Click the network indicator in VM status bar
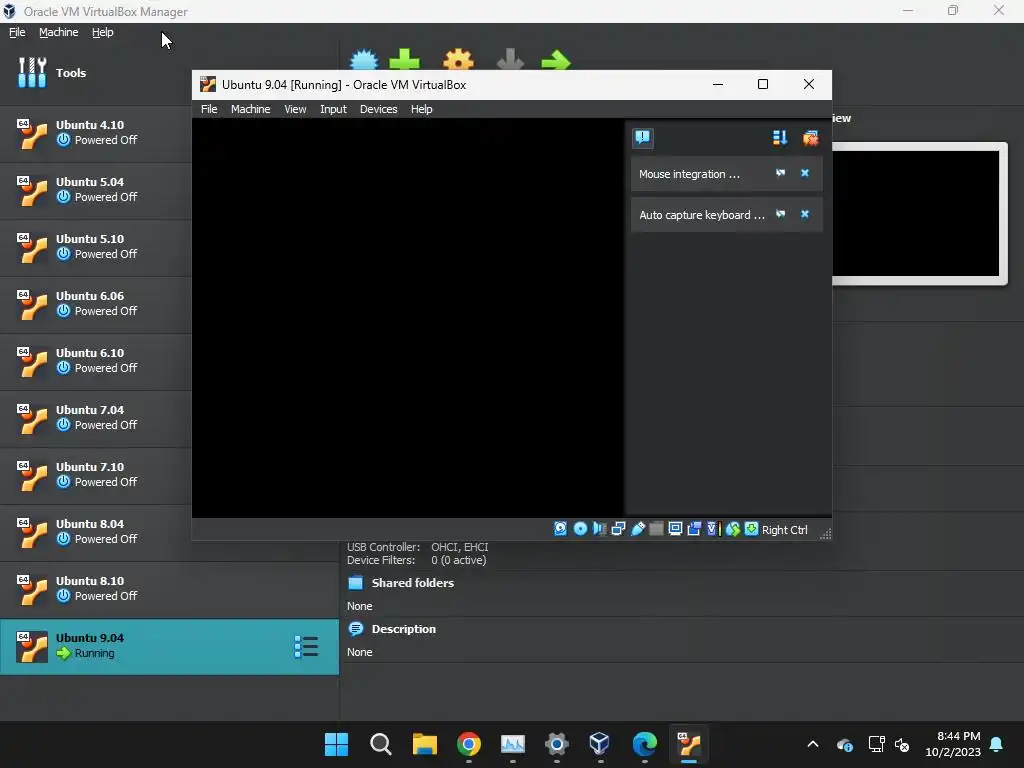 (x=618, y=529)
